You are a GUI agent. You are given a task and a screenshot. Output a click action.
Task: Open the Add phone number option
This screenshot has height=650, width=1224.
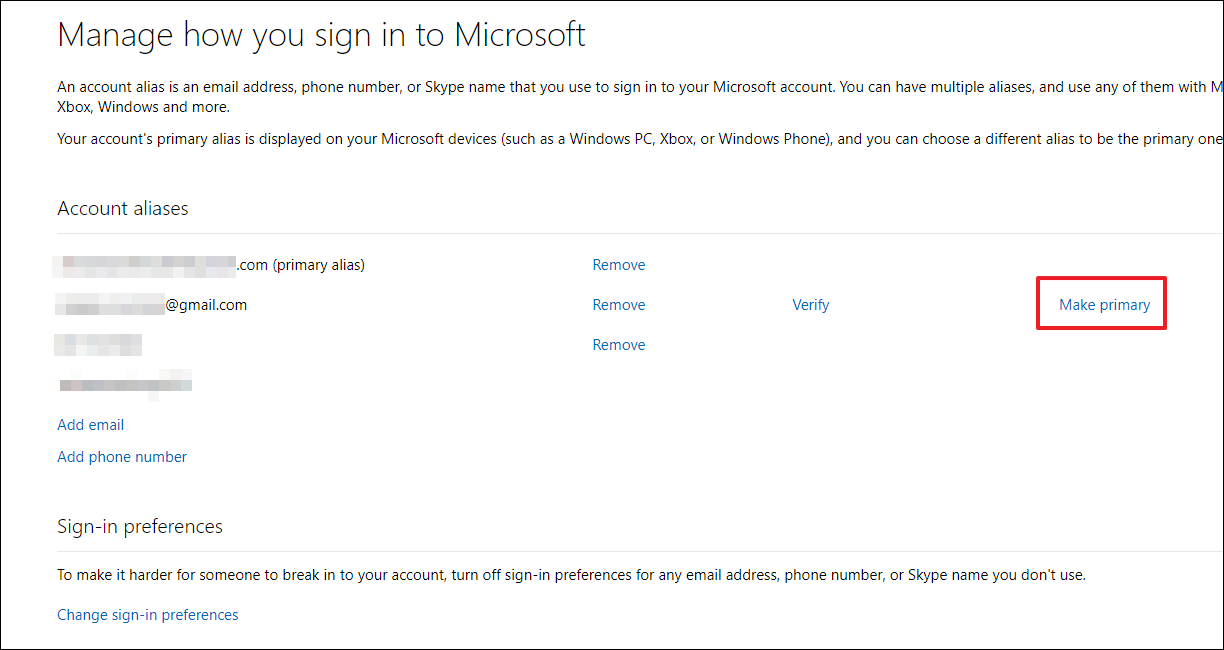pos(122,456)
